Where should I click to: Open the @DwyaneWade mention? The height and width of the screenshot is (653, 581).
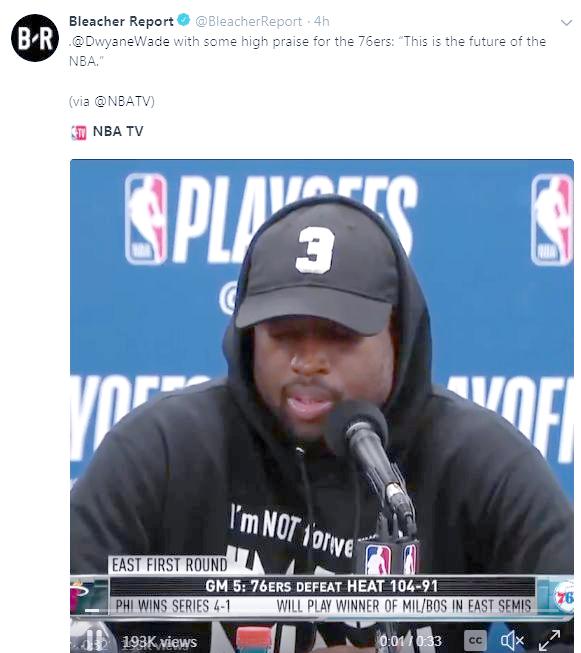pos(120,41)
